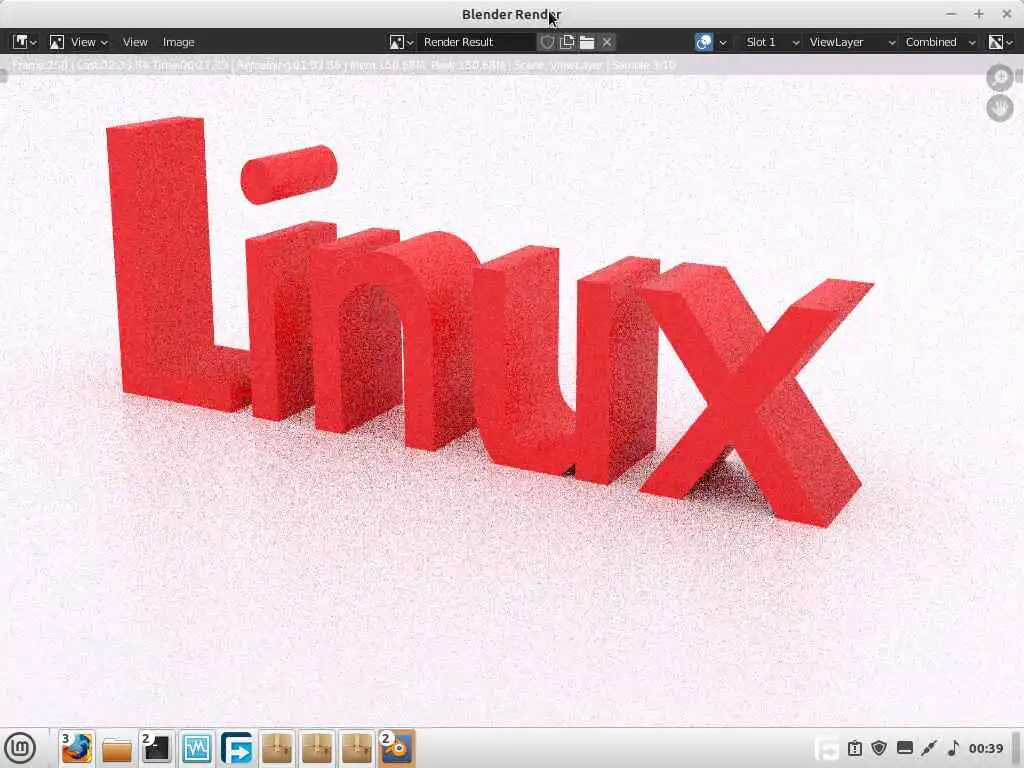Screen dimensions: 1024x768
Task: Open the View menu in header
Action: click(135, 42)
